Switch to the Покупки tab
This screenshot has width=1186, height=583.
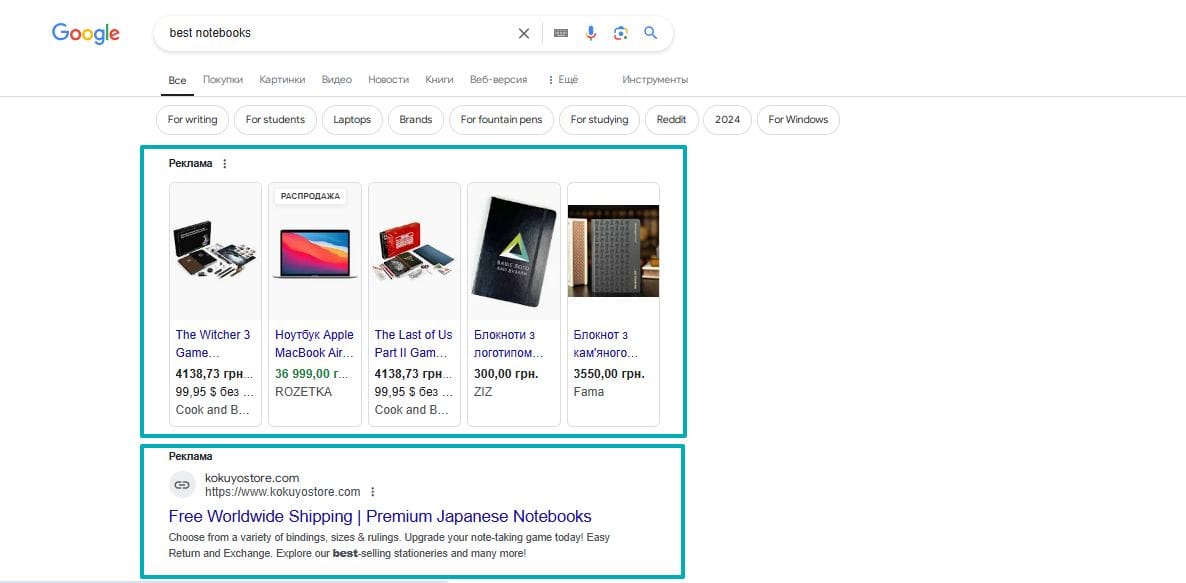coord(223,79)
